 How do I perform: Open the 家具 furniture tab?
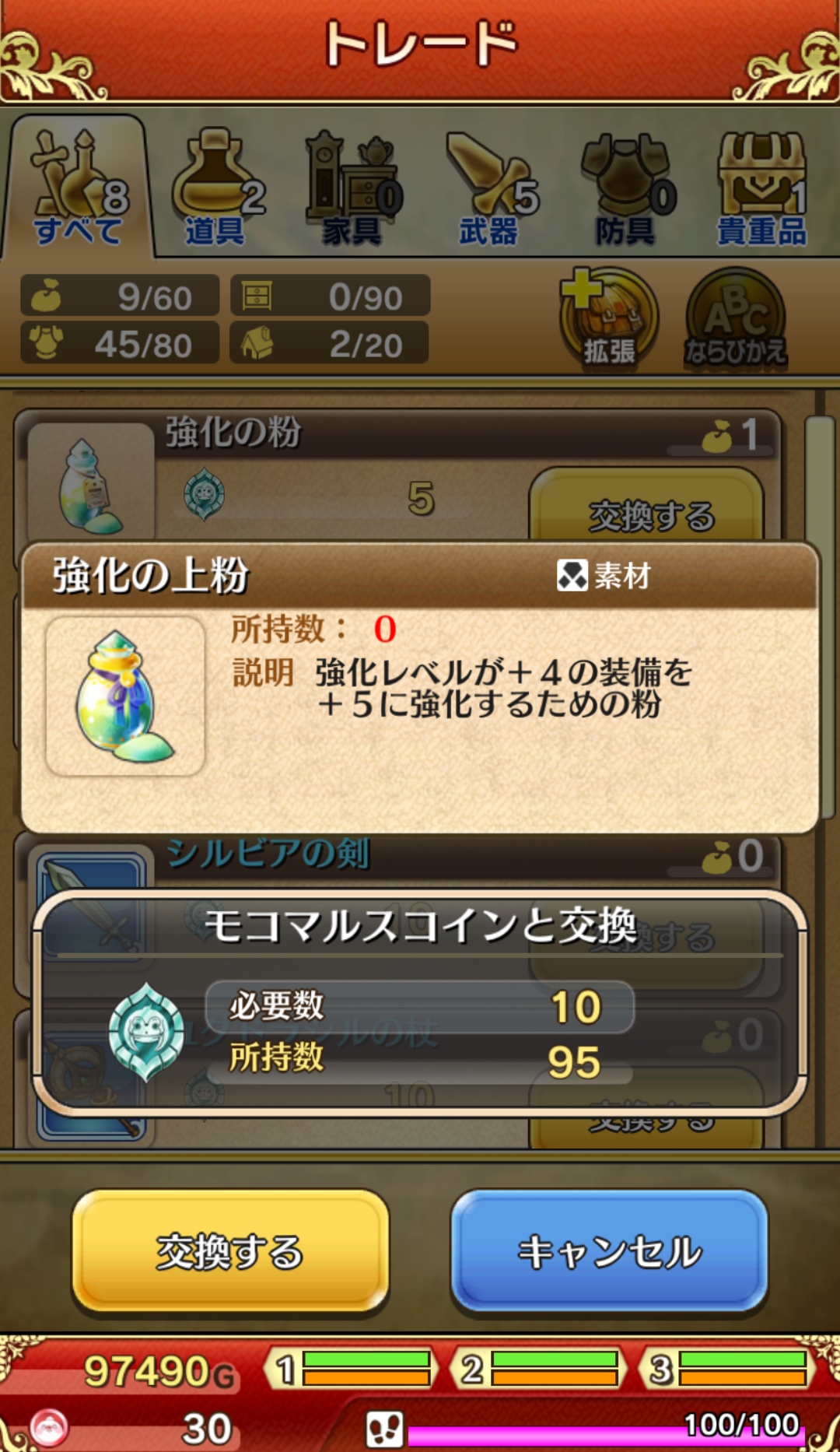coord(352,188)
